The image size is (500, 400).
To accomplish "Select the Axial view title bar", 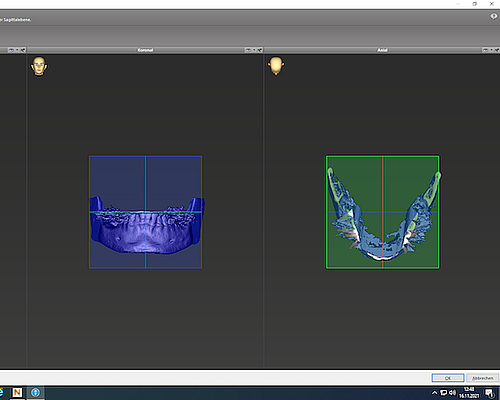I will pyautogui.click(x=382, y=50).
